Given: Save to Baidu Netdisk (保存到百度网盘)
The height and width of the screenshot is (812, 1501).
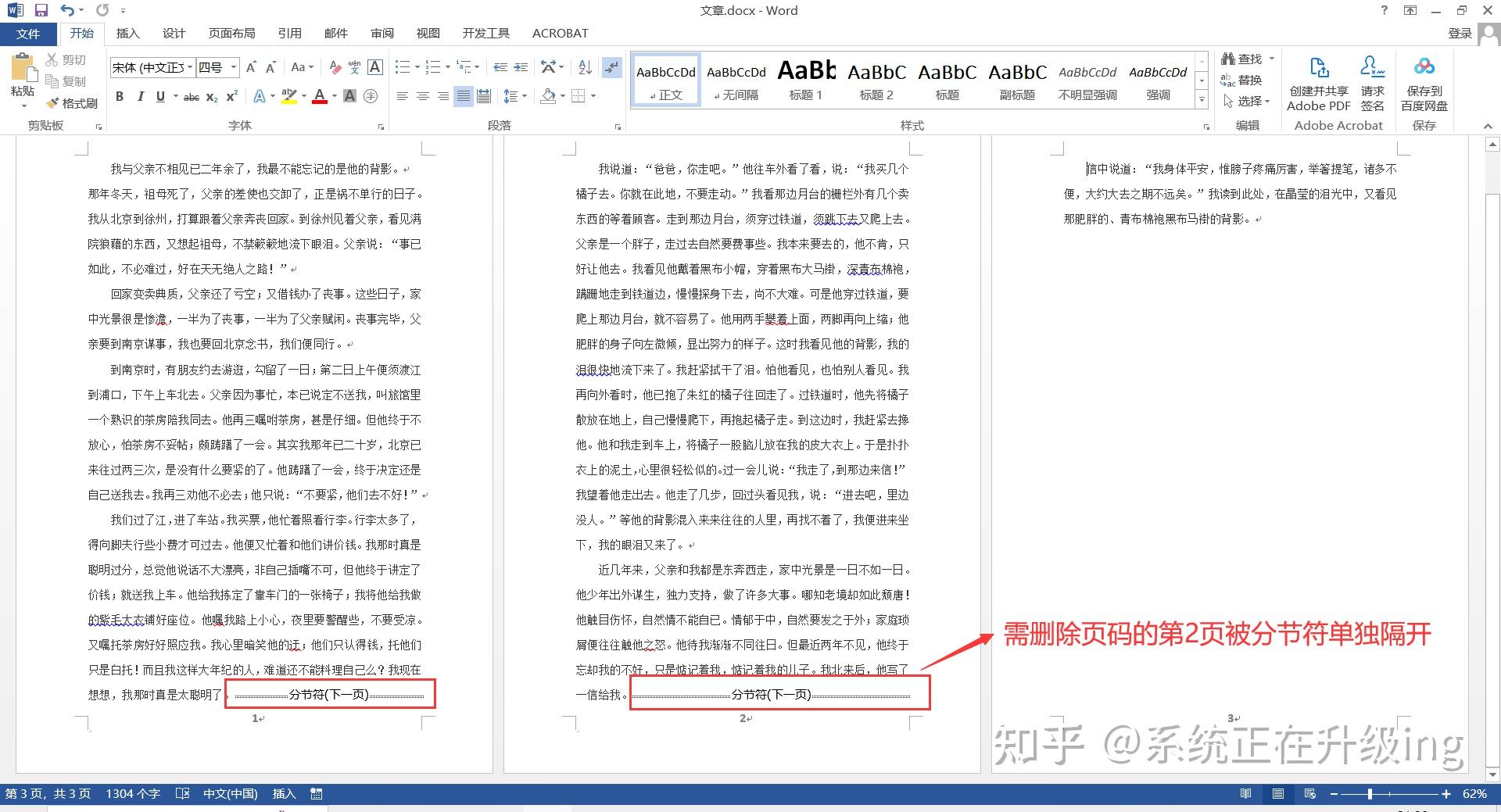Looking at the screenshot, I should pyautogui.click(x=1424, y=84).
